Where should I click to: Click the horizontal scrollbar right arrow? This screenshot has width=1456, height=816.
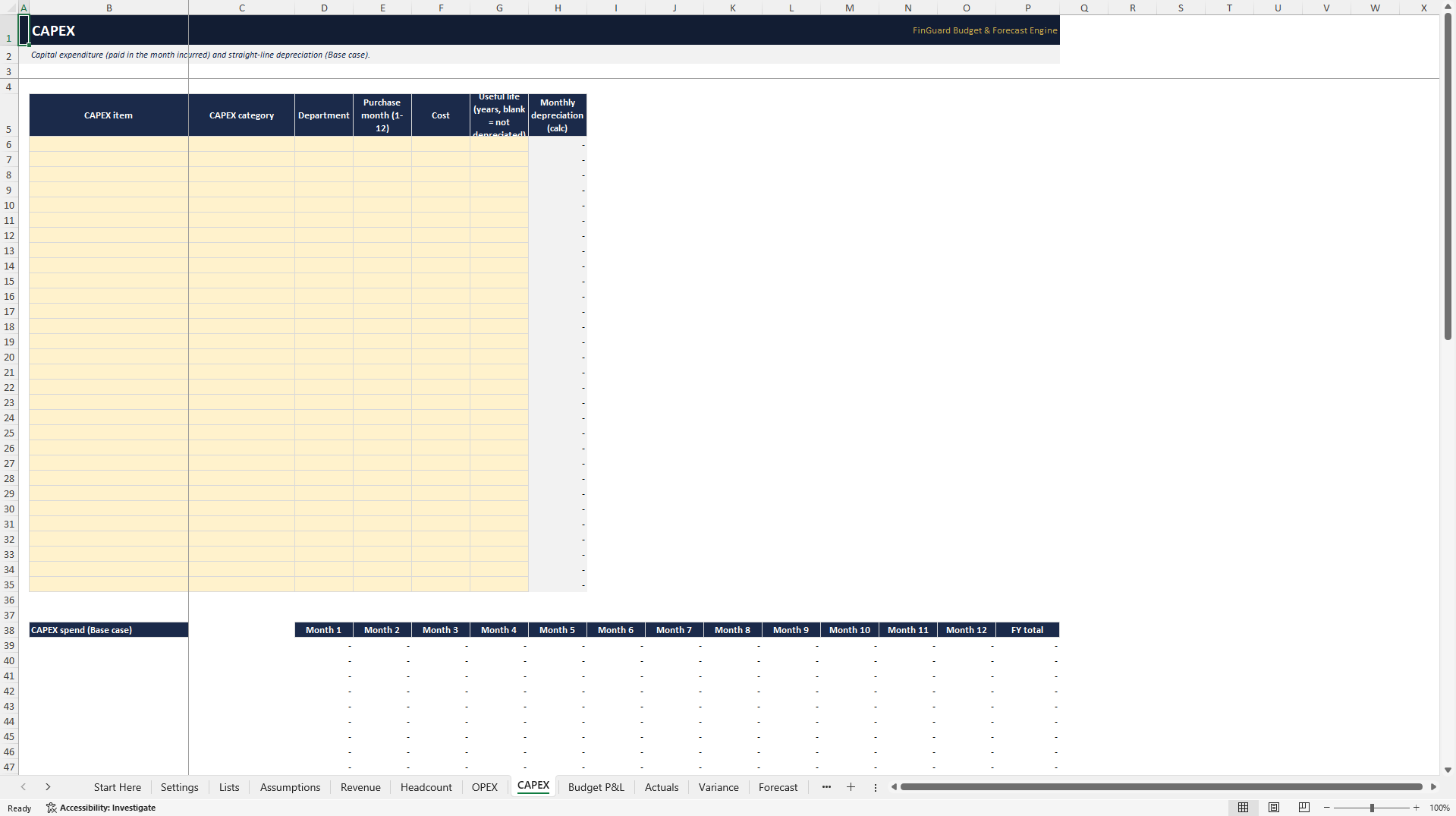pyautogui.click(x=1433, y=787)
